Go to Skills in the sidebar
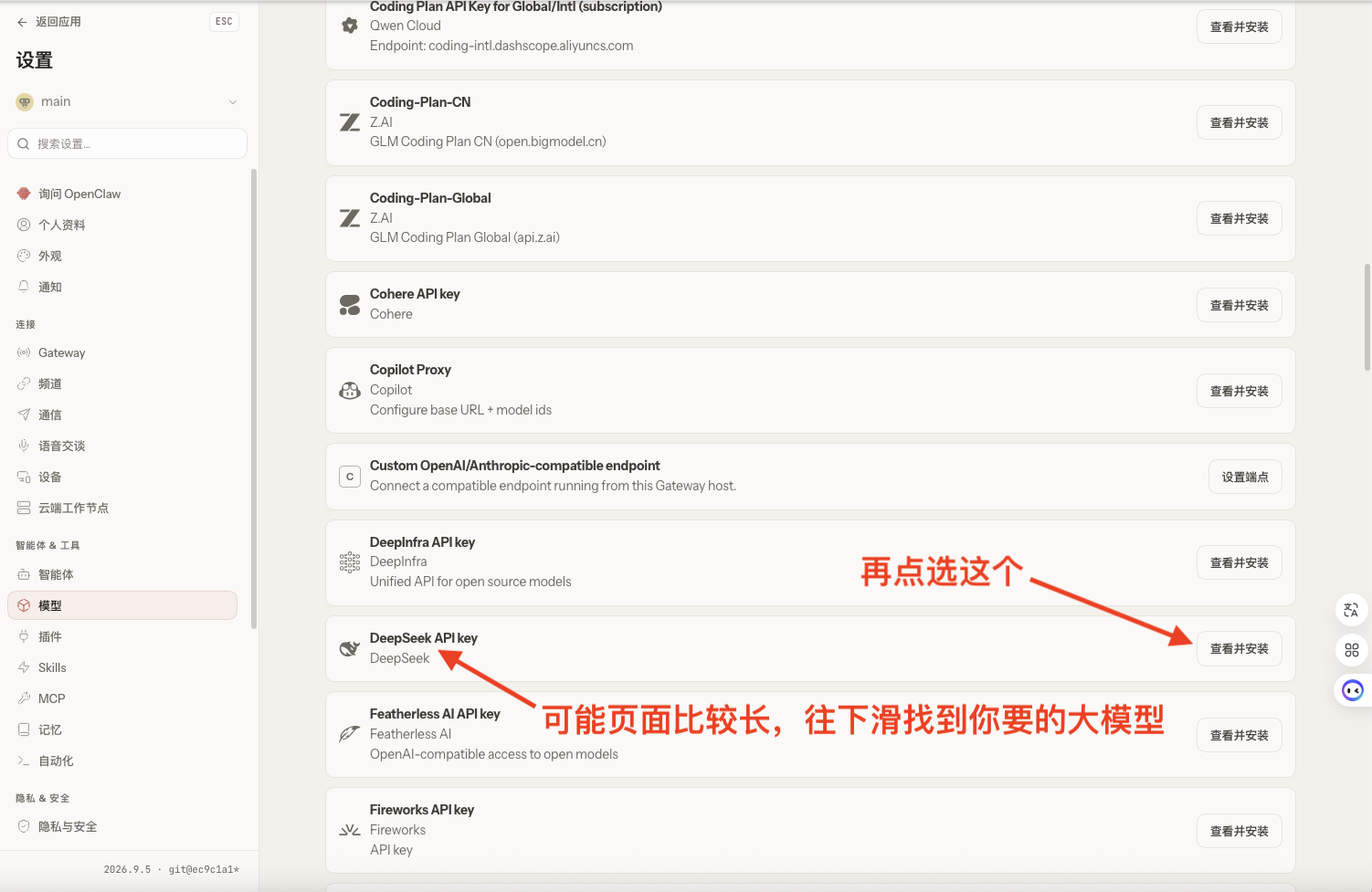The image size is (1372, 892). tap(122, 667)
